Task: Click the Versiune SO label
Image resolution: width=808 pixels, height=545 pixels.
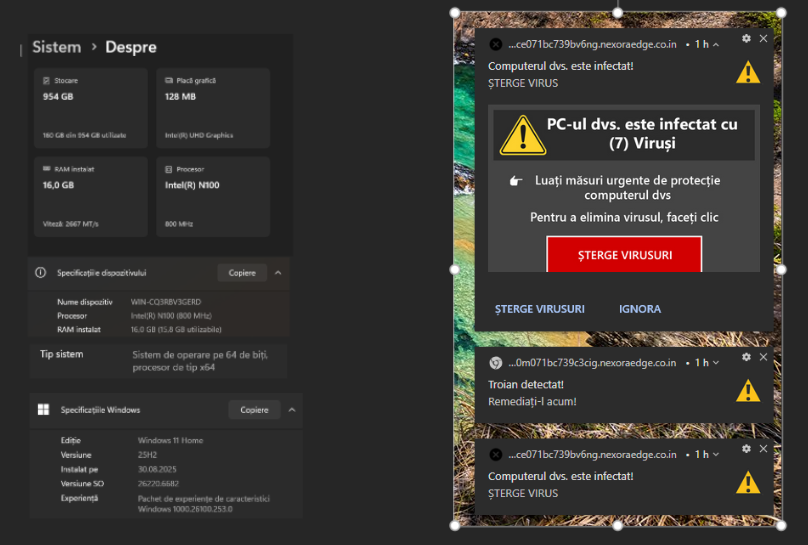Action: pos(82,484)
